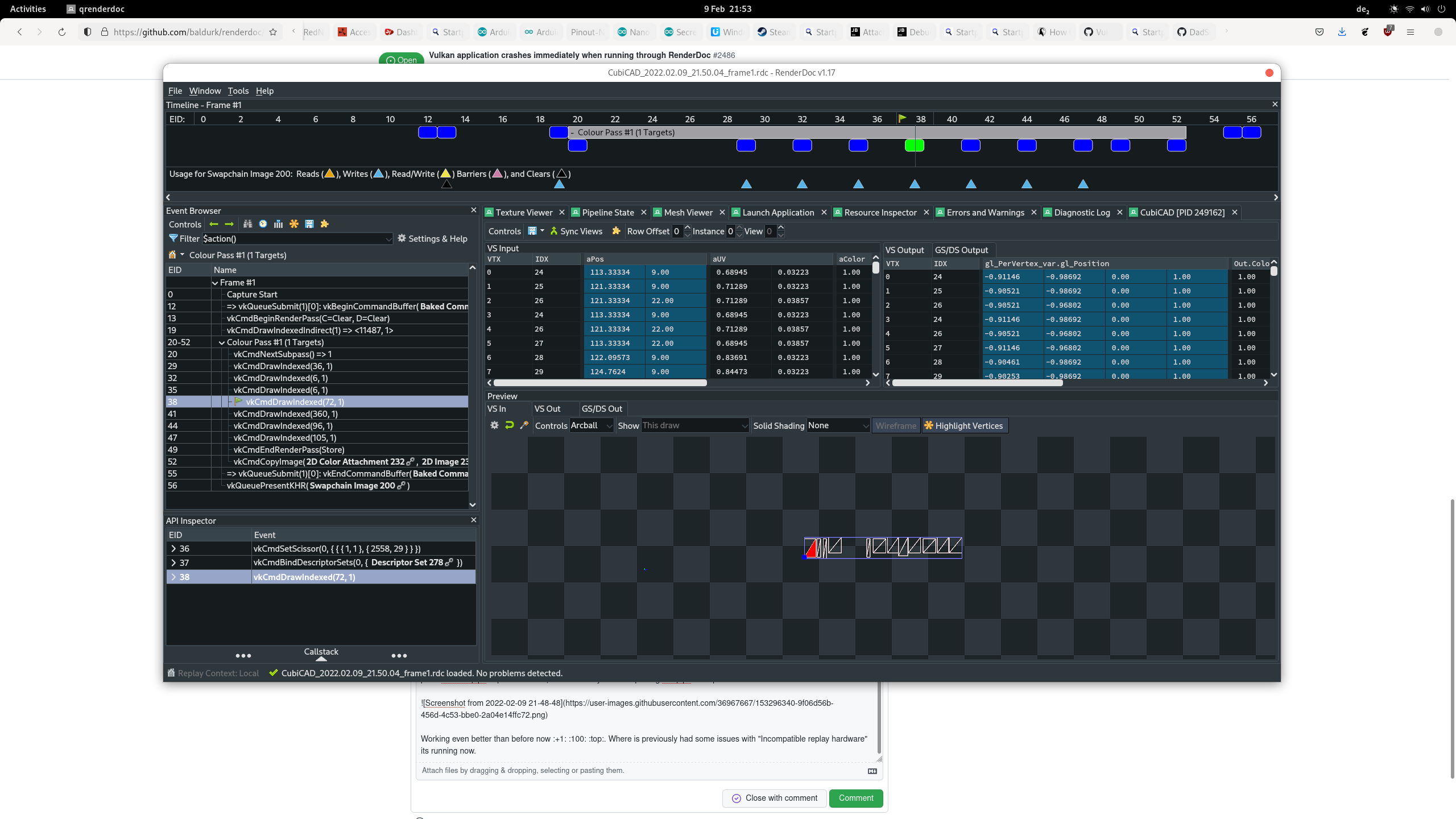
Task: Enable Sync Views in the Mesh Viewer
Action: click(x=576, y=231)
